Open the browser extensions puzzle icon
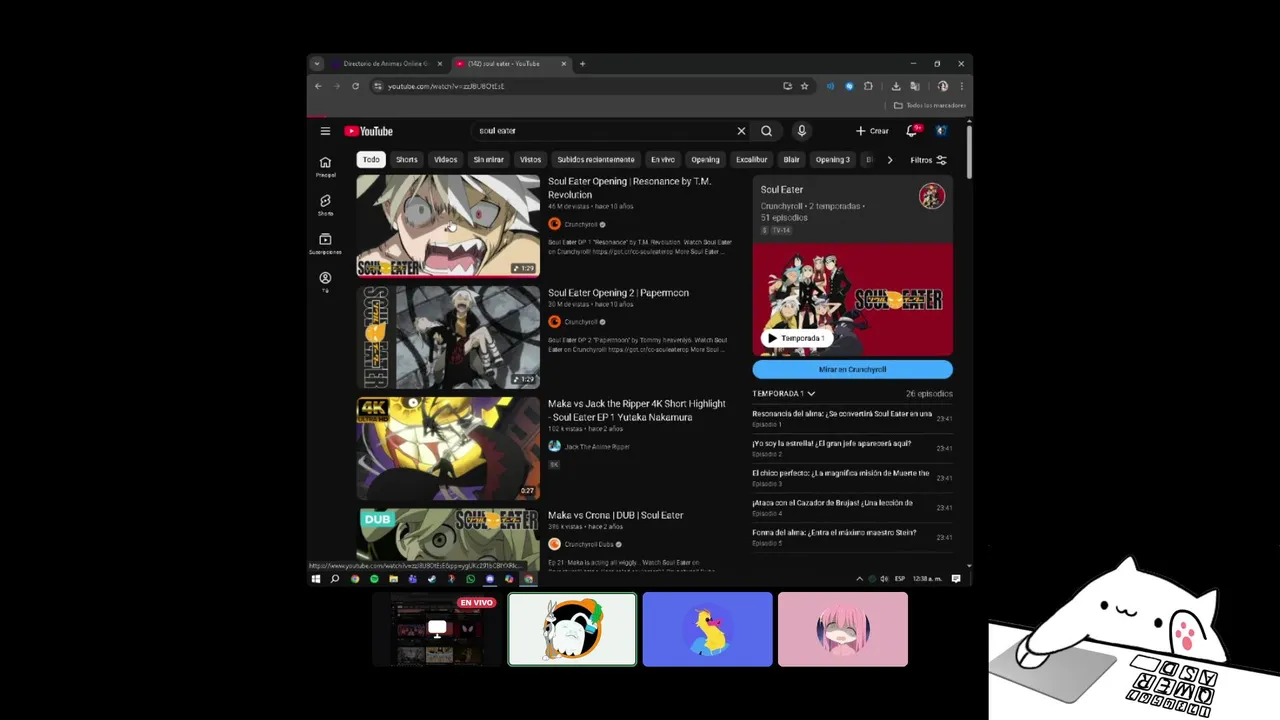Screen dimensions: 1280x720 (868, 86)
